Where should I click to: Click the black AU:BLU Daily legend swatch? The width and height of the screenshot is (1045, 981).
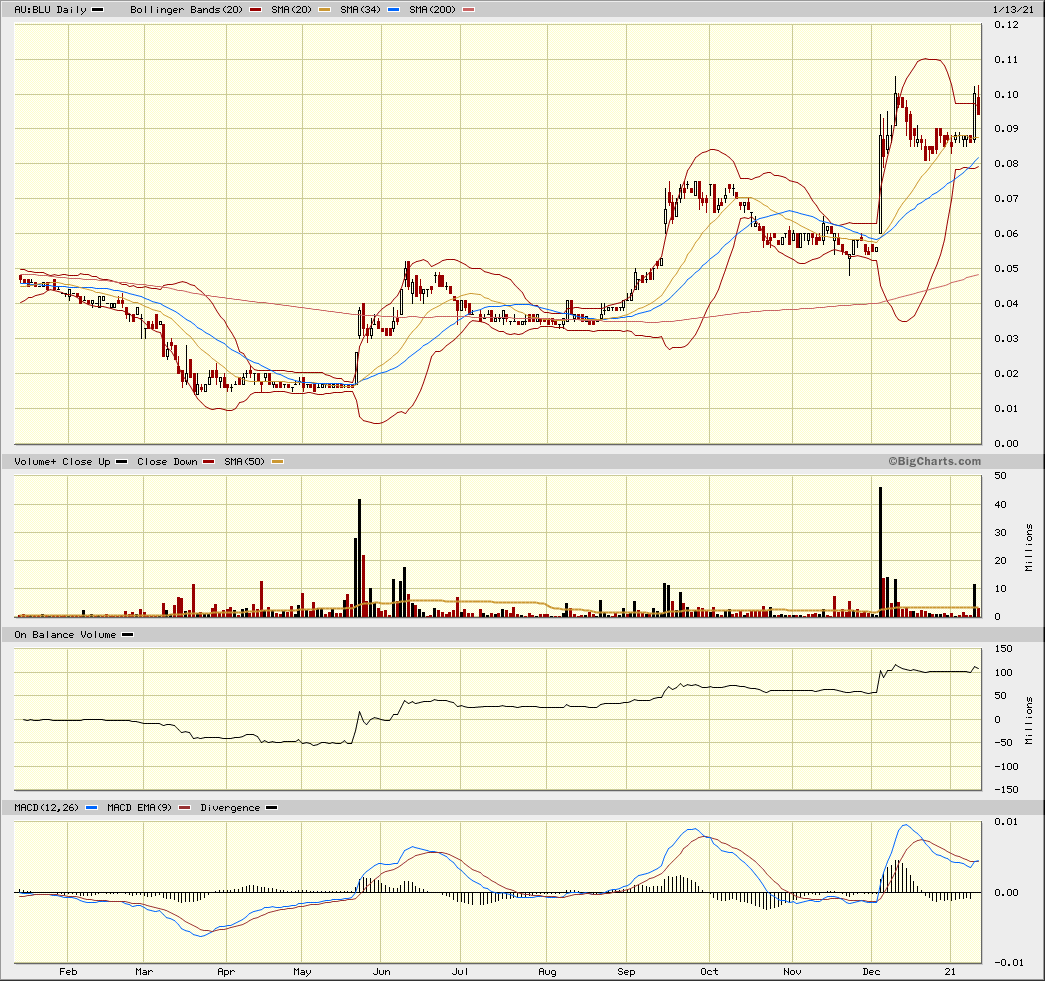tap(97, 9)
